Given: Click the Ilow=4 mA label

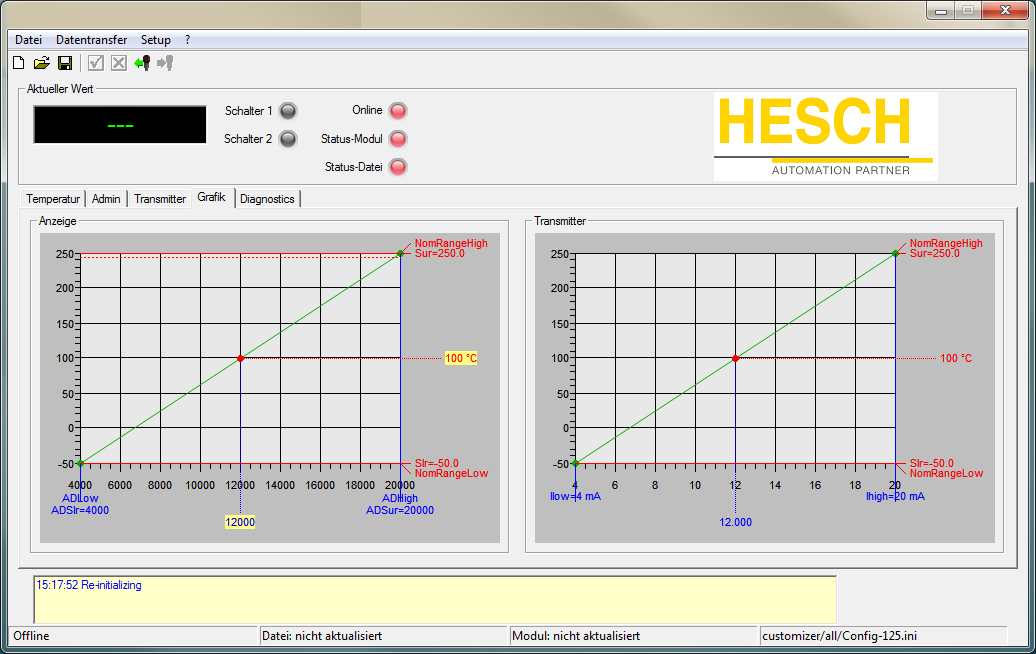Looking at the screenshot, I should point(575,496).
